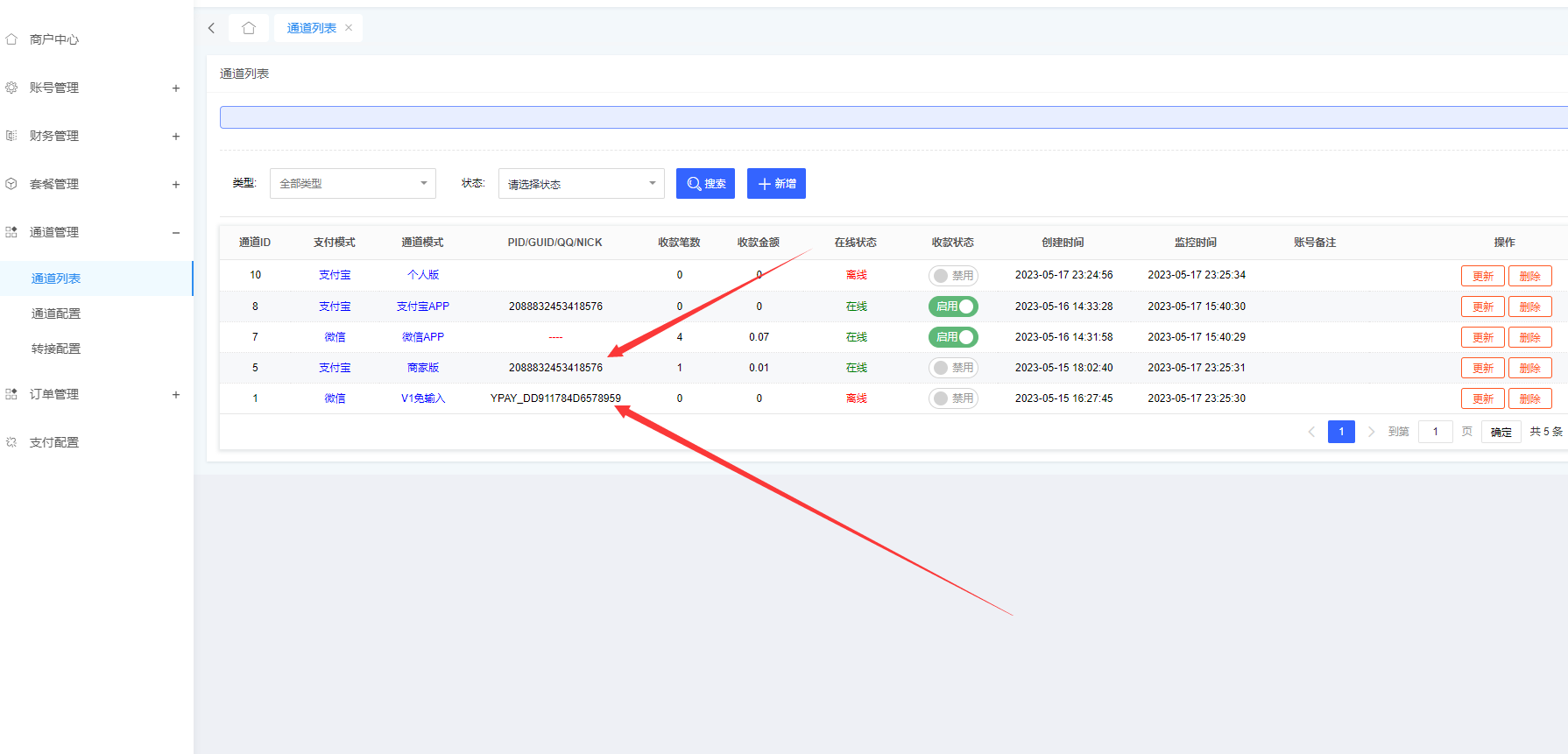Click the 新增 add button

tap(776, 184)
